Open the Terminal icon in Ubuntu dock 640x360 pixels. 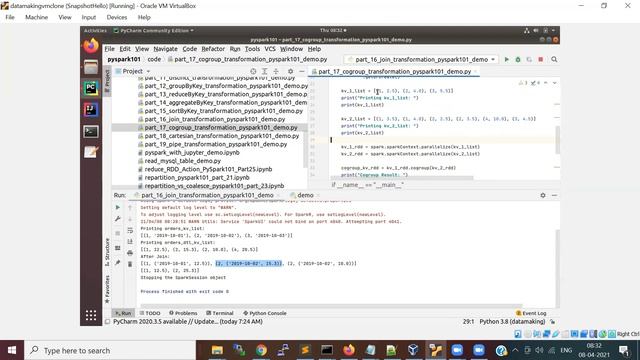coord(91,131)
